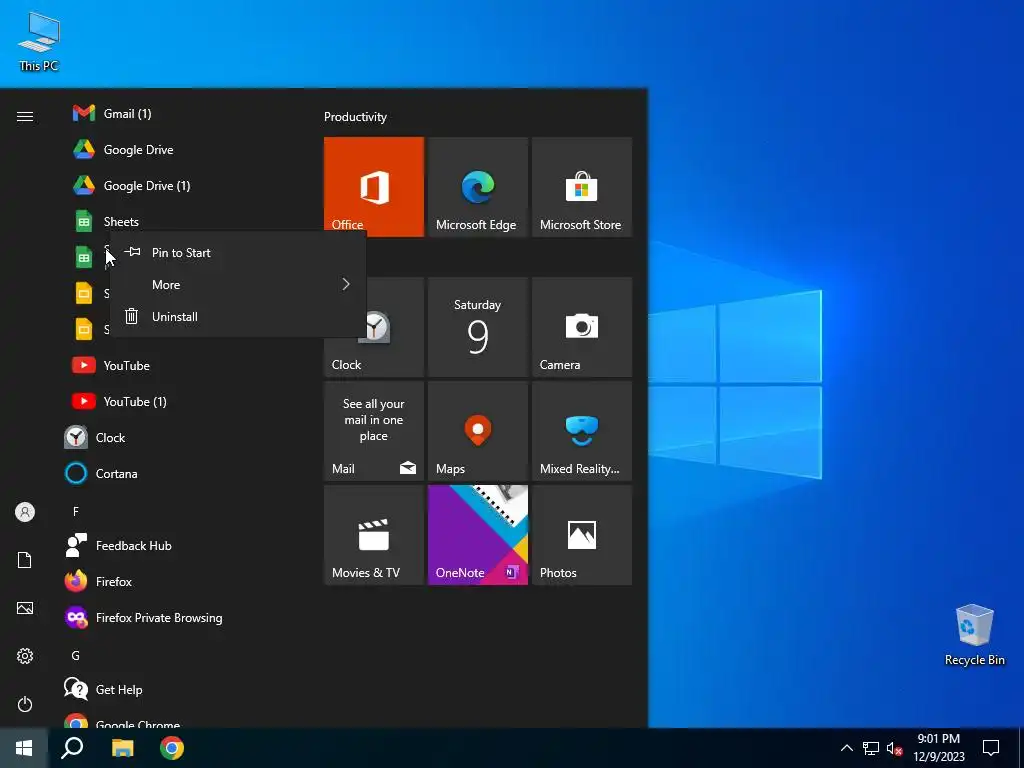Launch the Photos tile
Viewport: 1024px width, 768px height.
tap(582, 535)
